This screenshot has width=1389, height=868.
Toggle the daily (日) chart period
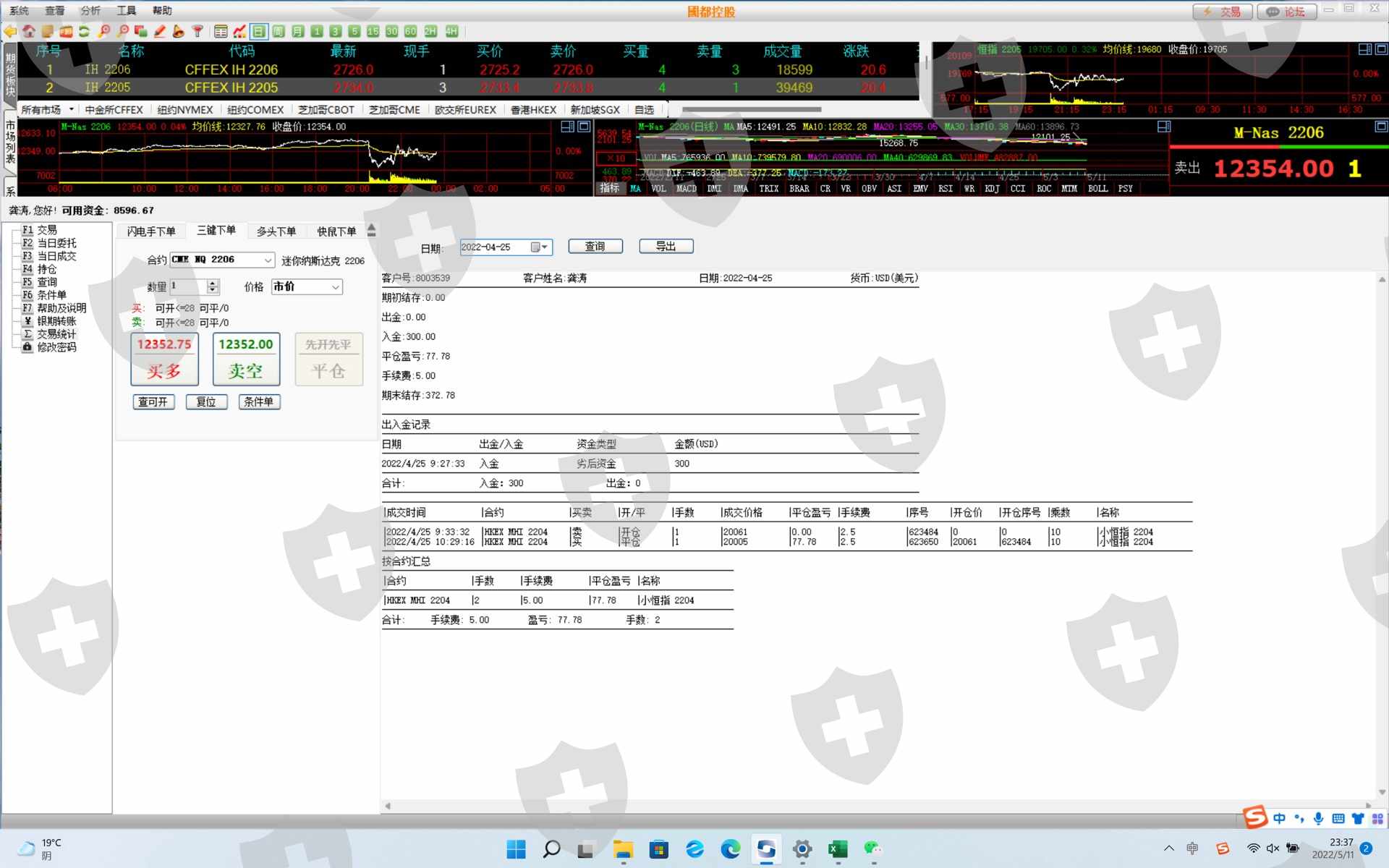[259, 31]
